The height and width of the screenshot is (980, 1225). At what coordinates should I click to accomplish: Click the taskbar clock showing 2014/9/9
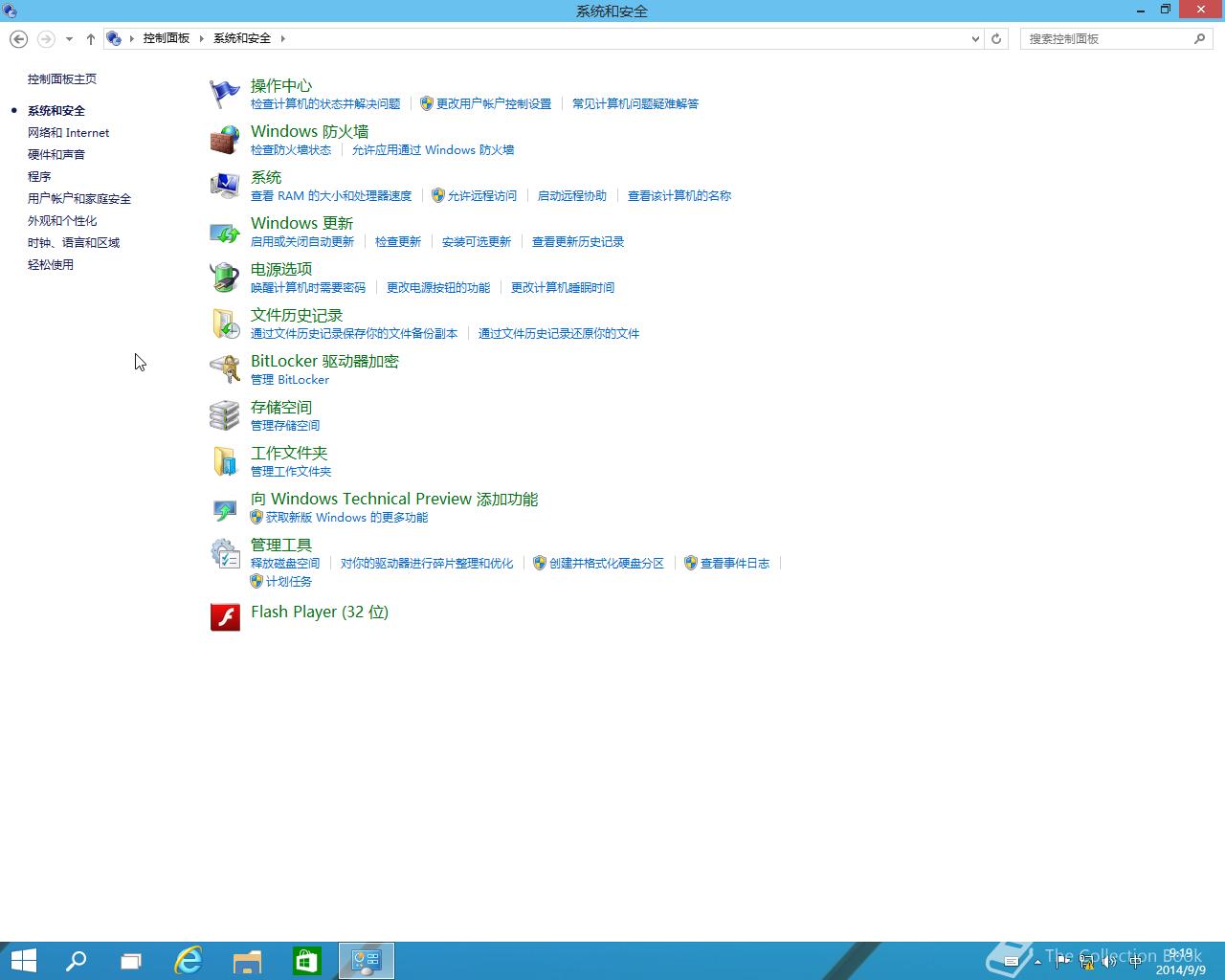pos(1181,962)
